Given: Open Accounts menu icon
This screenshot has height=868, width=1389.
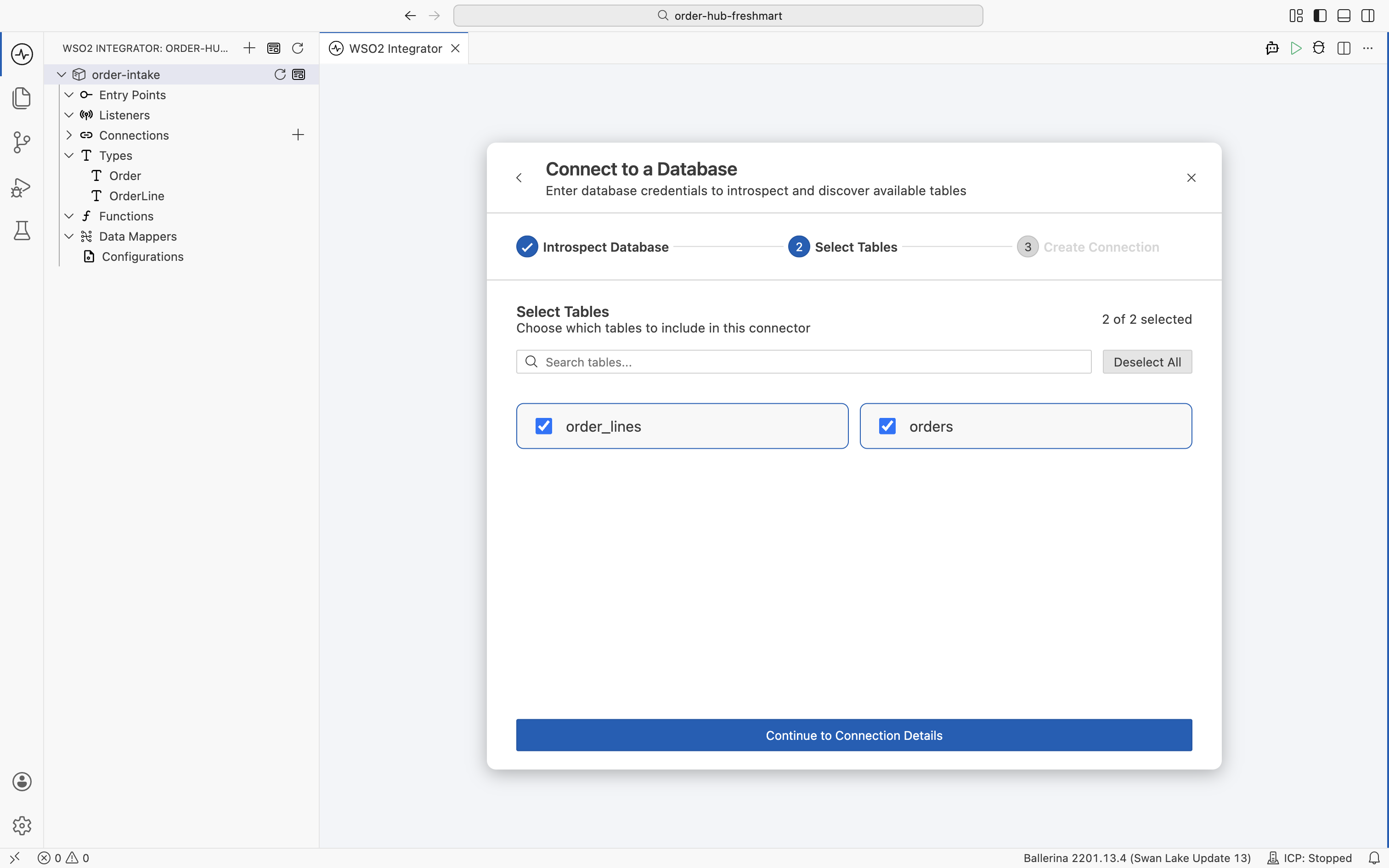Looking at the screenshot, I should (22, 782).
